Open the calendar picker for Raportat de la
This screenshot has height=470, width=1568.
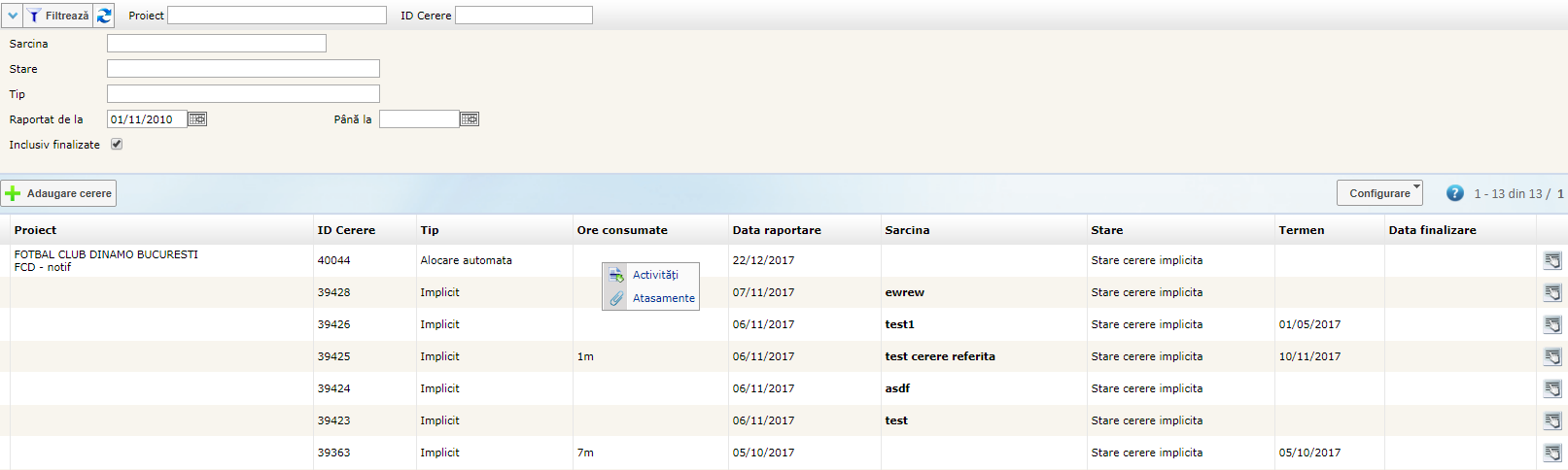[x=197, y=119]
